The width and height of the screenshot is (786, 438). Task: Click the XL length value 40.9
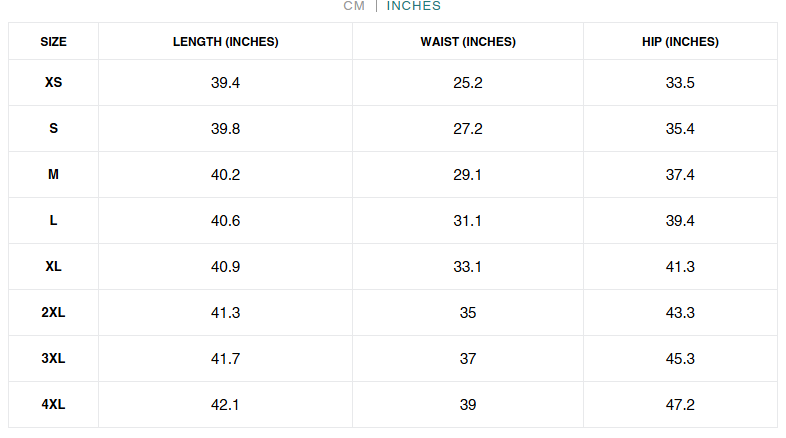[x=226, y=267]
